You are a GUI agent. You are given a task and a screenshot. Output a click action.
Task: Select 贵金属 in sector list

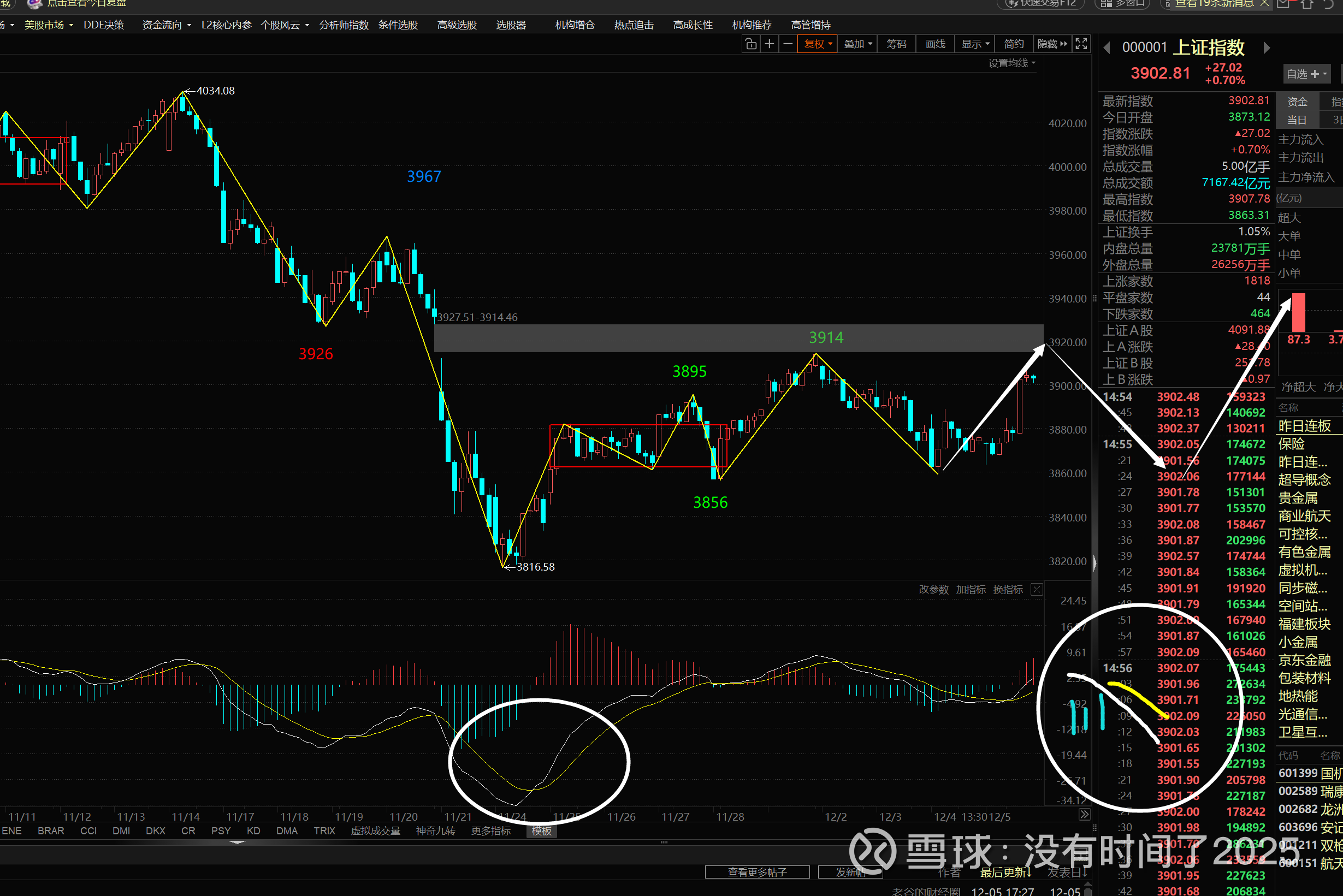pos(1298,498)
